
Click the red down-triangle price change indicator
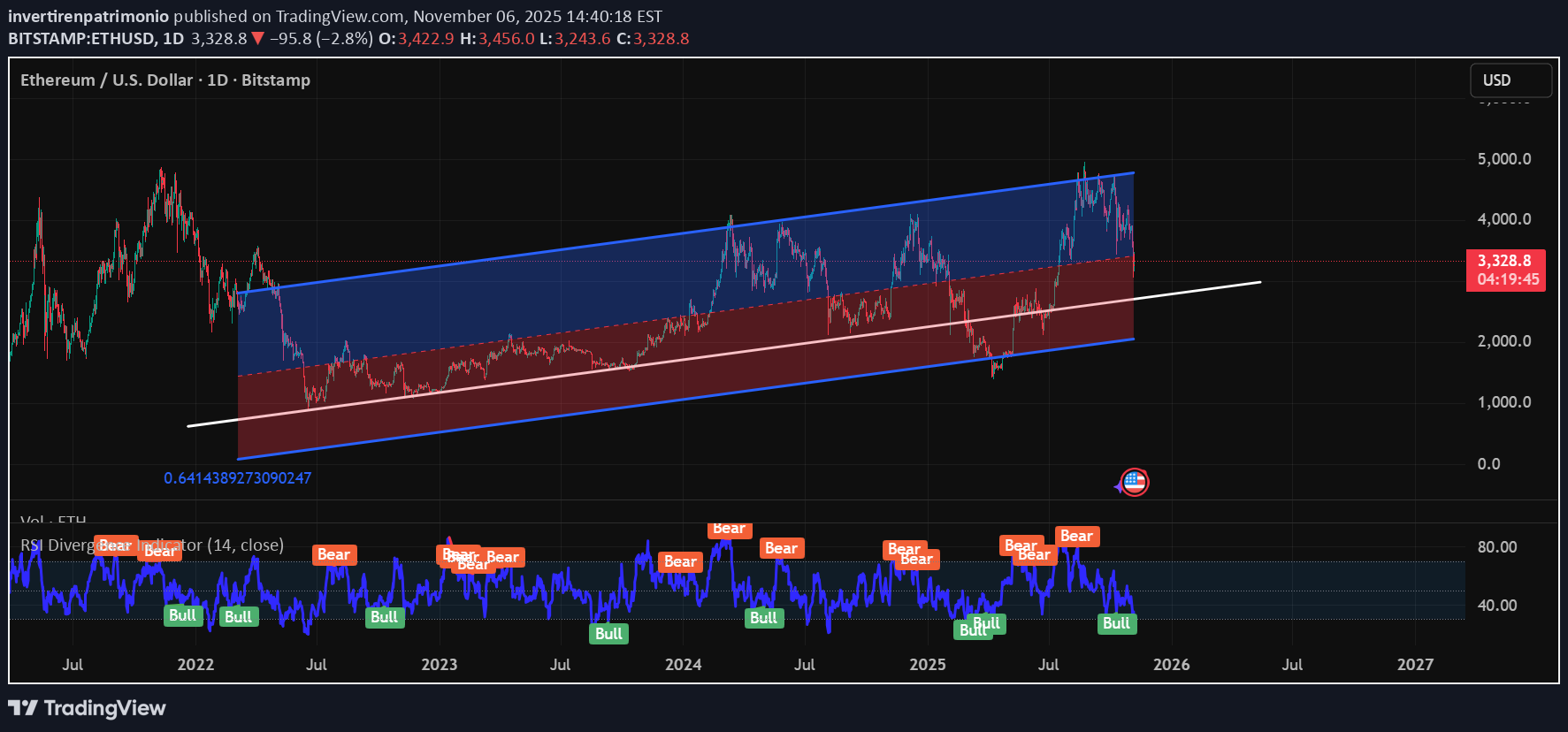click(257, 38)
